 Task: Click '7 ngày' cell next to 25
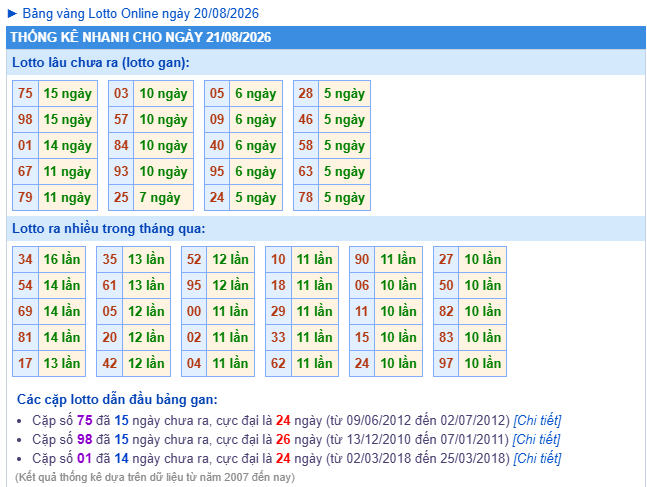[163, 197]
